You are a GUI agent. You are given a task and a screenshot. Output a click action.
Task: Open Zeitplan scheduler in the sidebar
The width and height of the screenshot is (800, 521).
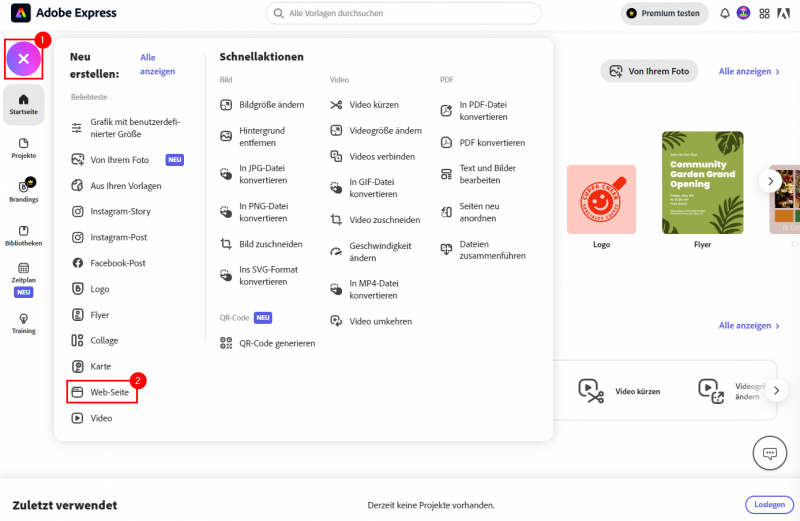click(x=23, y=273)
